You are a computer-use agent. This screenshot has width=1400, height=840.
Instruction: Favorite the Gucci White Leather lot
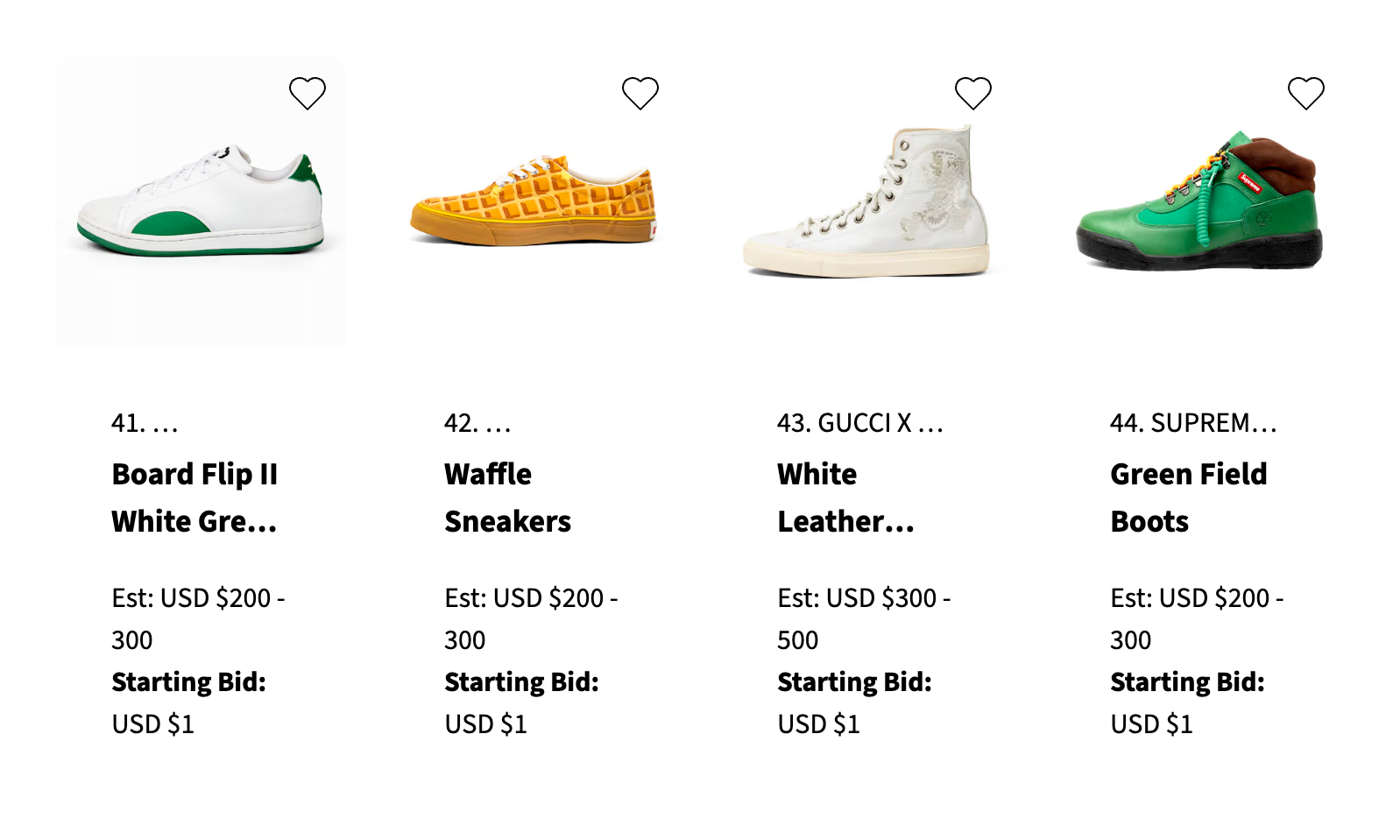tap(973, 93)
